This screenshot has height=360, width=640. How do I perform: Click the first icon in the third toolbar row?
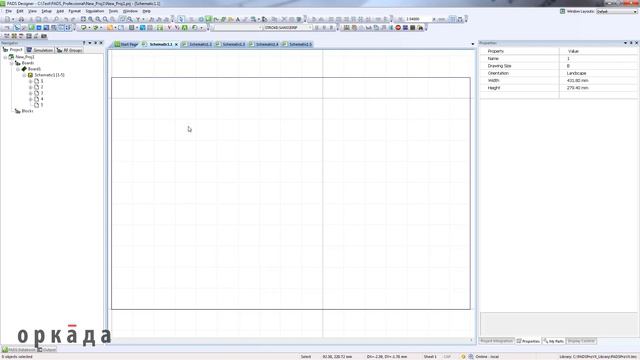7,36
